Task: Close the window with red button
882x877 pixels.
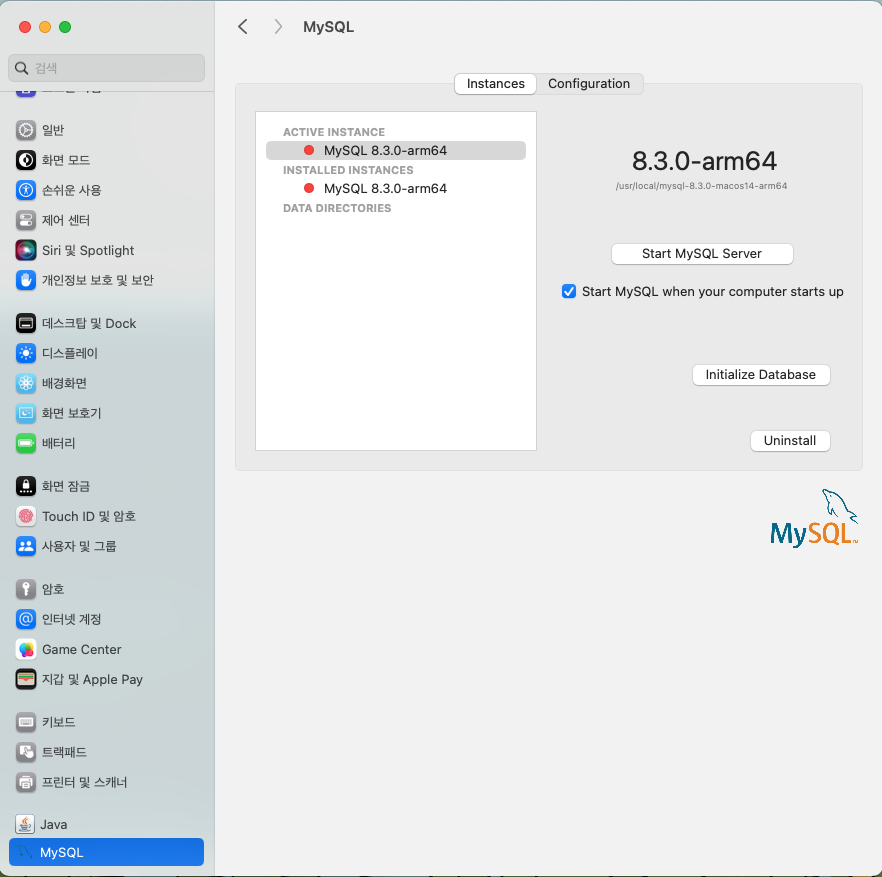Action: pos(25,27)
